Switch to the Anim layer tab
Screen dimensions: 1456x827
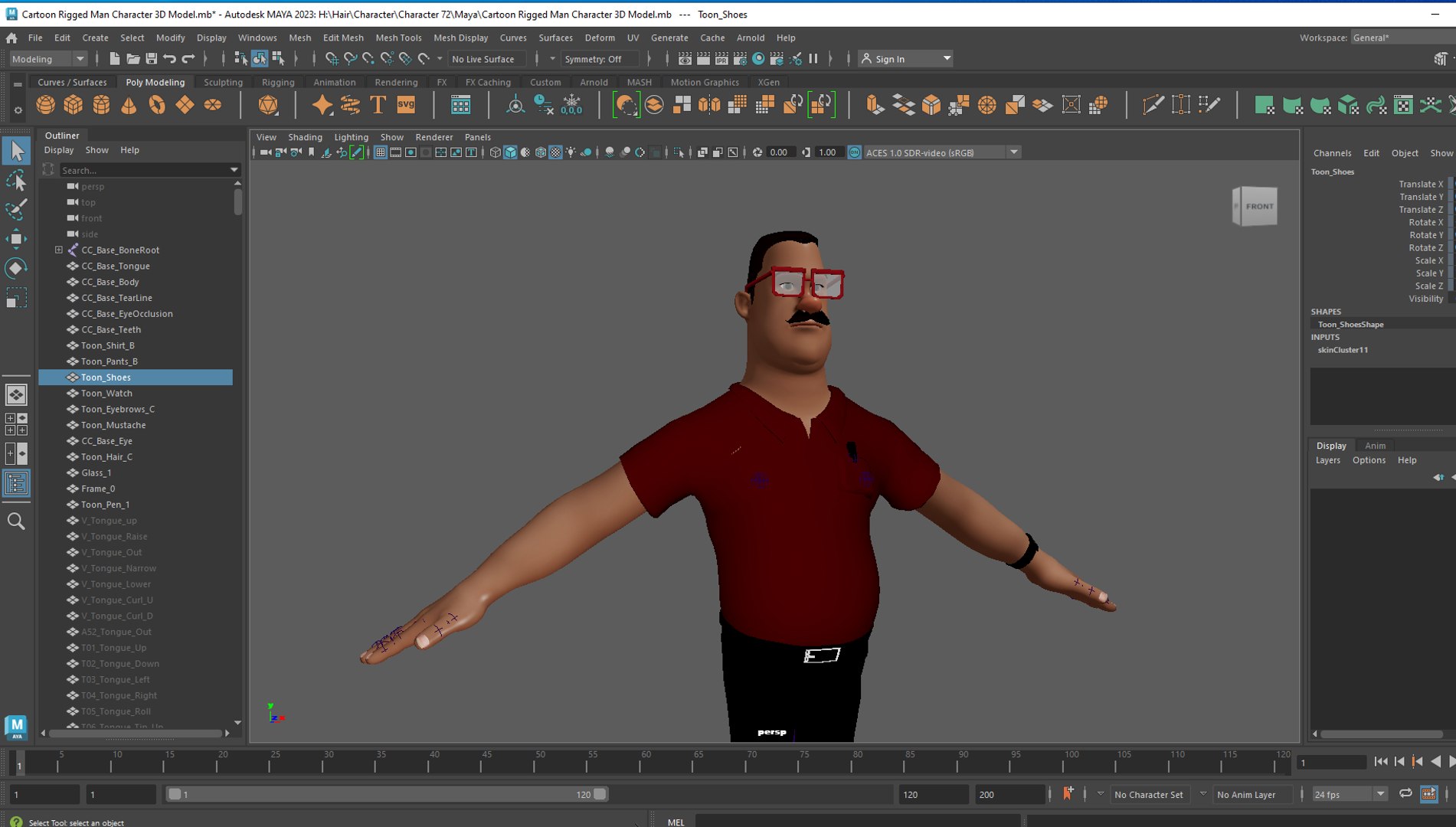click(1375, 446)
